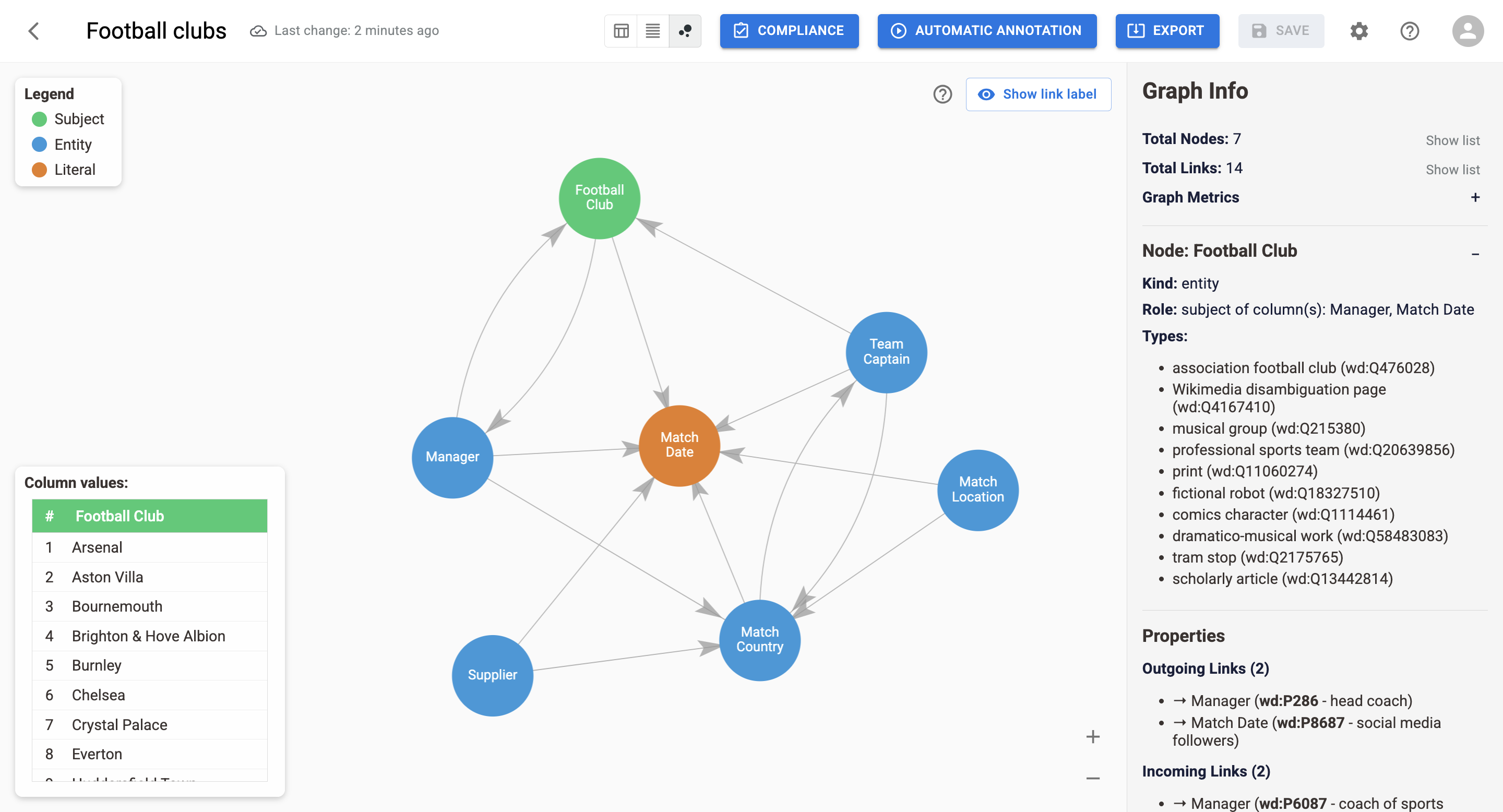Select the Team Captain graph node

click(x=886, y=352)
